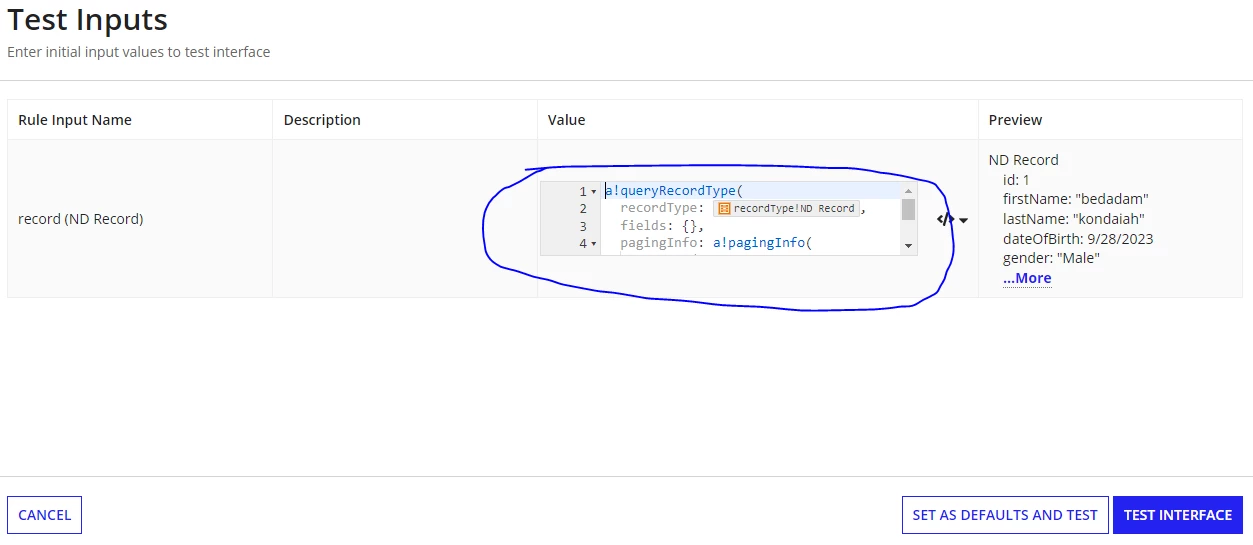Click the Rule Input Name column header

[75, 120]
